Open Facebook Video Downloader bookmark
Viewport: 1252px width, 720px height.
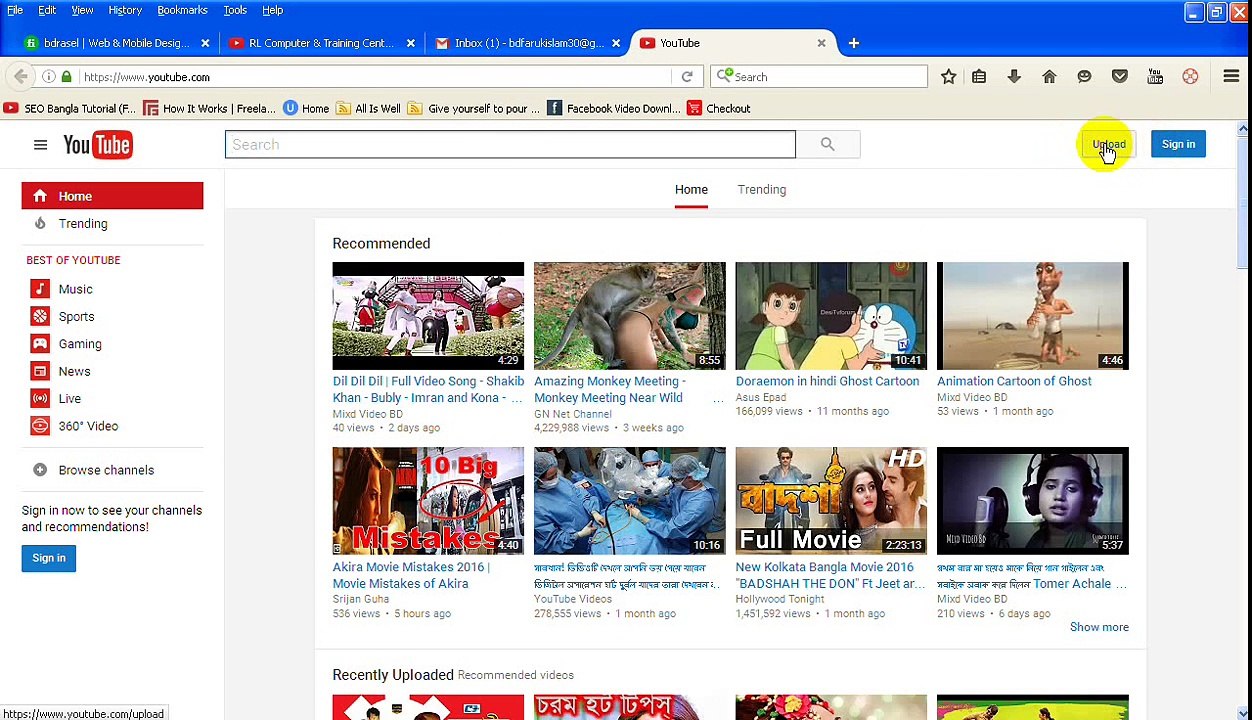pos(614,108)
